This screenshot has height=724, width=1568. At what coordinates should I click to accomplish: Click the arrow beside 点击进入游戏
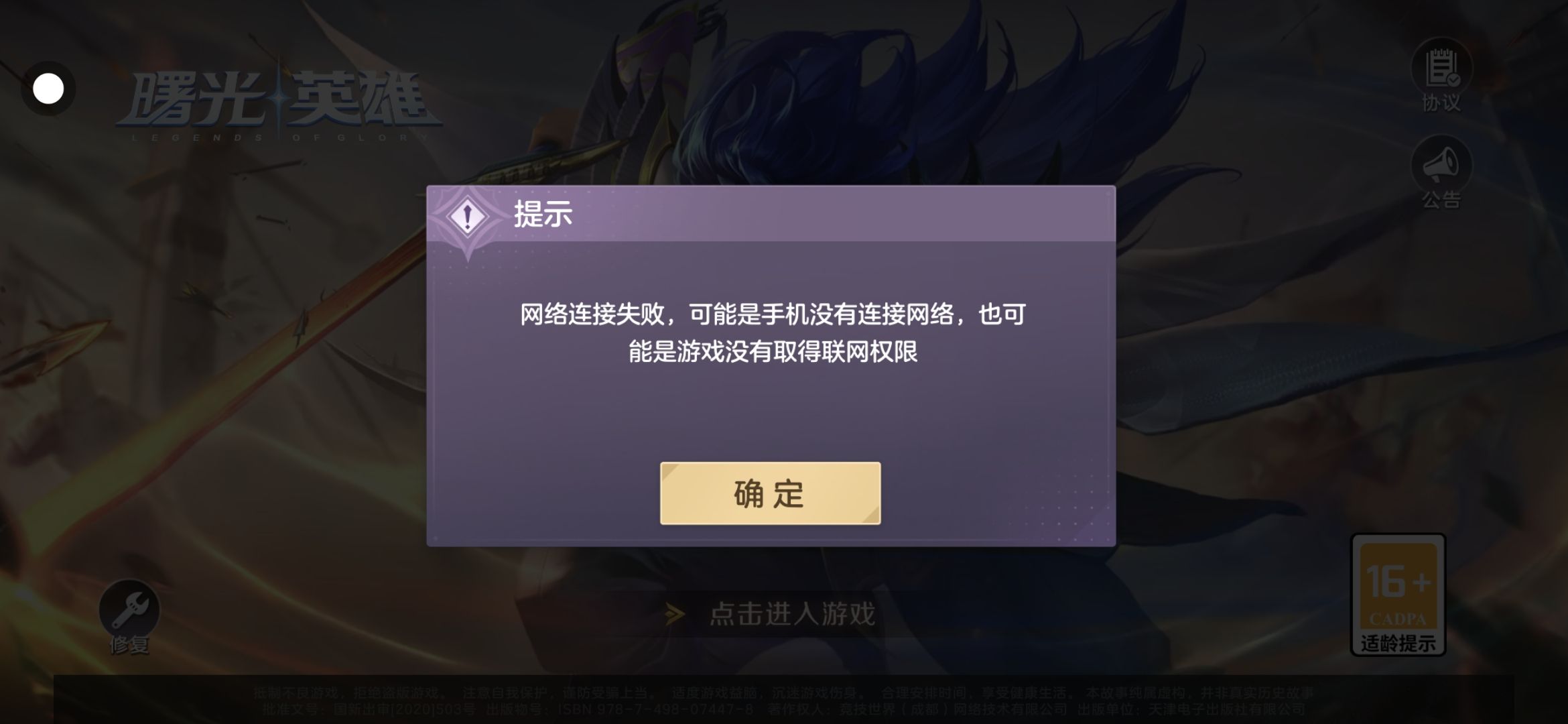click(675, 613)
